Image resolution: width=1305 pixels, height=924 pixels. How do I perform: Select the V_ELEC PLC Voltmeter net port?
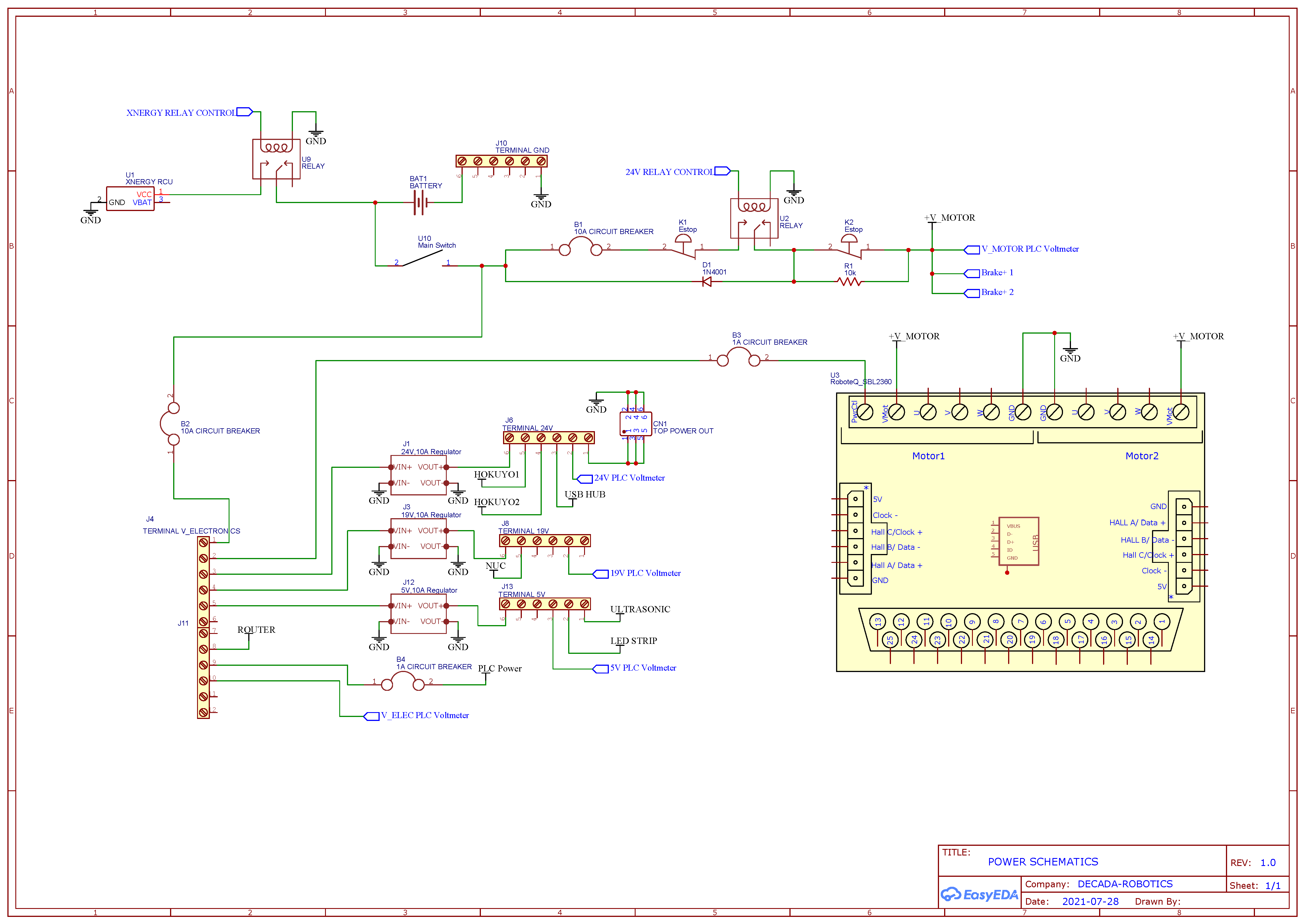pos(416,716)
